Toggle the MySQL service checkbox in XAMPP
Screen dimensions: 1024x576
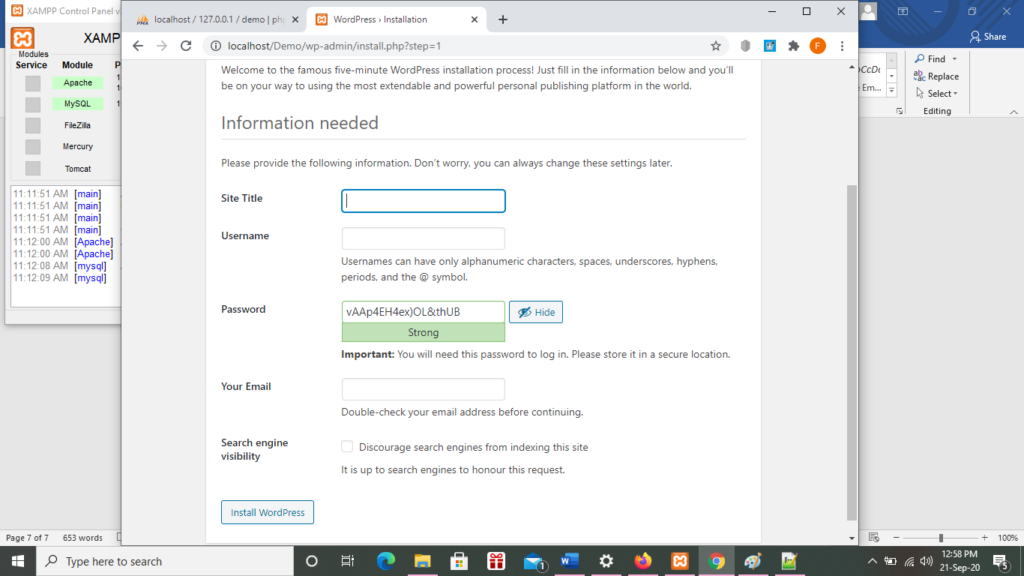(x=33, y=104)
